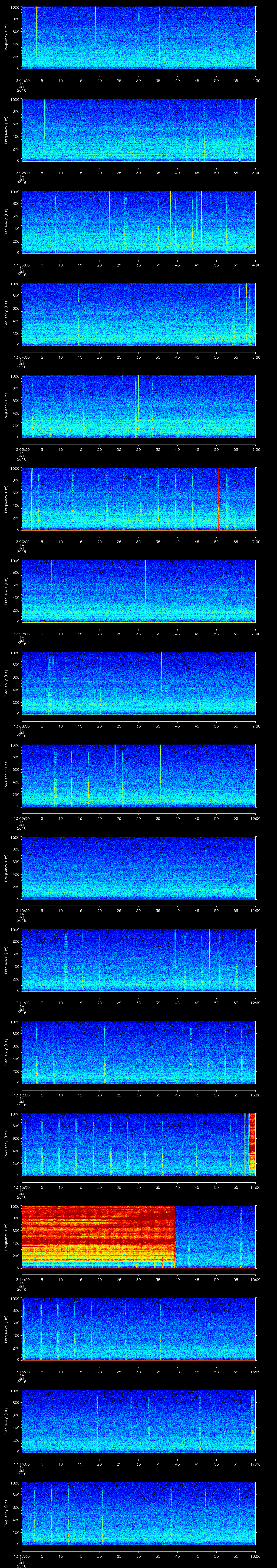Click the 13:05:00 start time label
Screen dimensions: 277x1568
22,449
